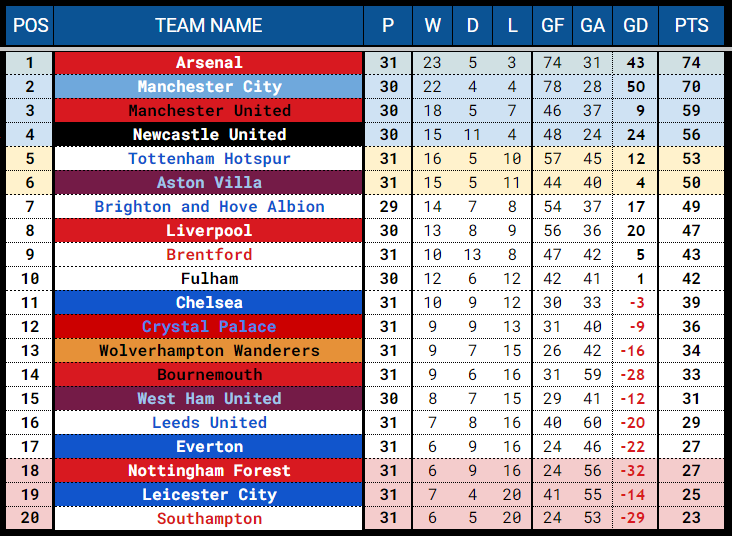Screen dimensions: 732x536
Task: Select Newcastle United in the table
Action: tap(209, 134)
